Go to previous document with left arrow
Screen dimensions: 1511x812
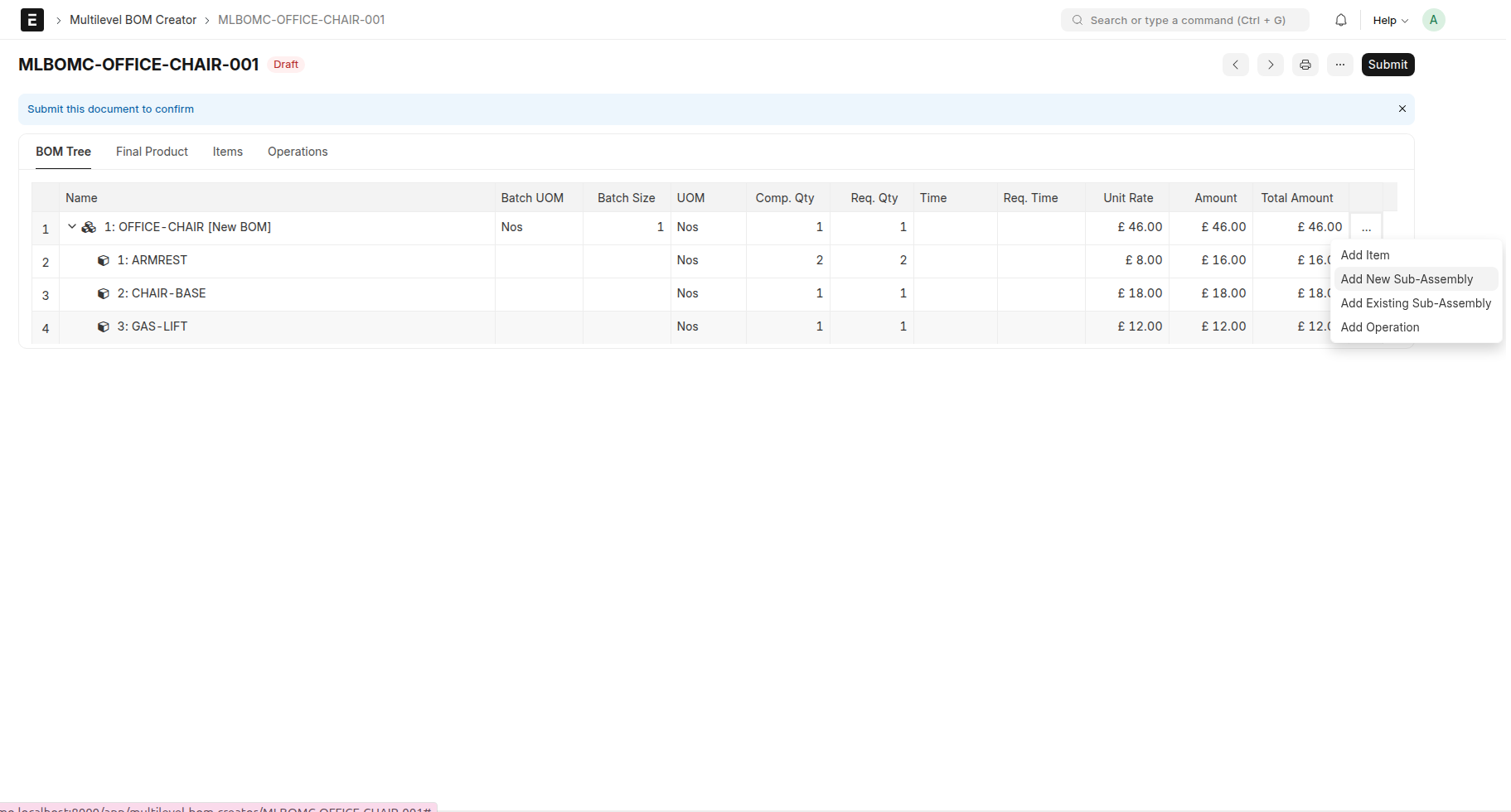[1235, 65]
